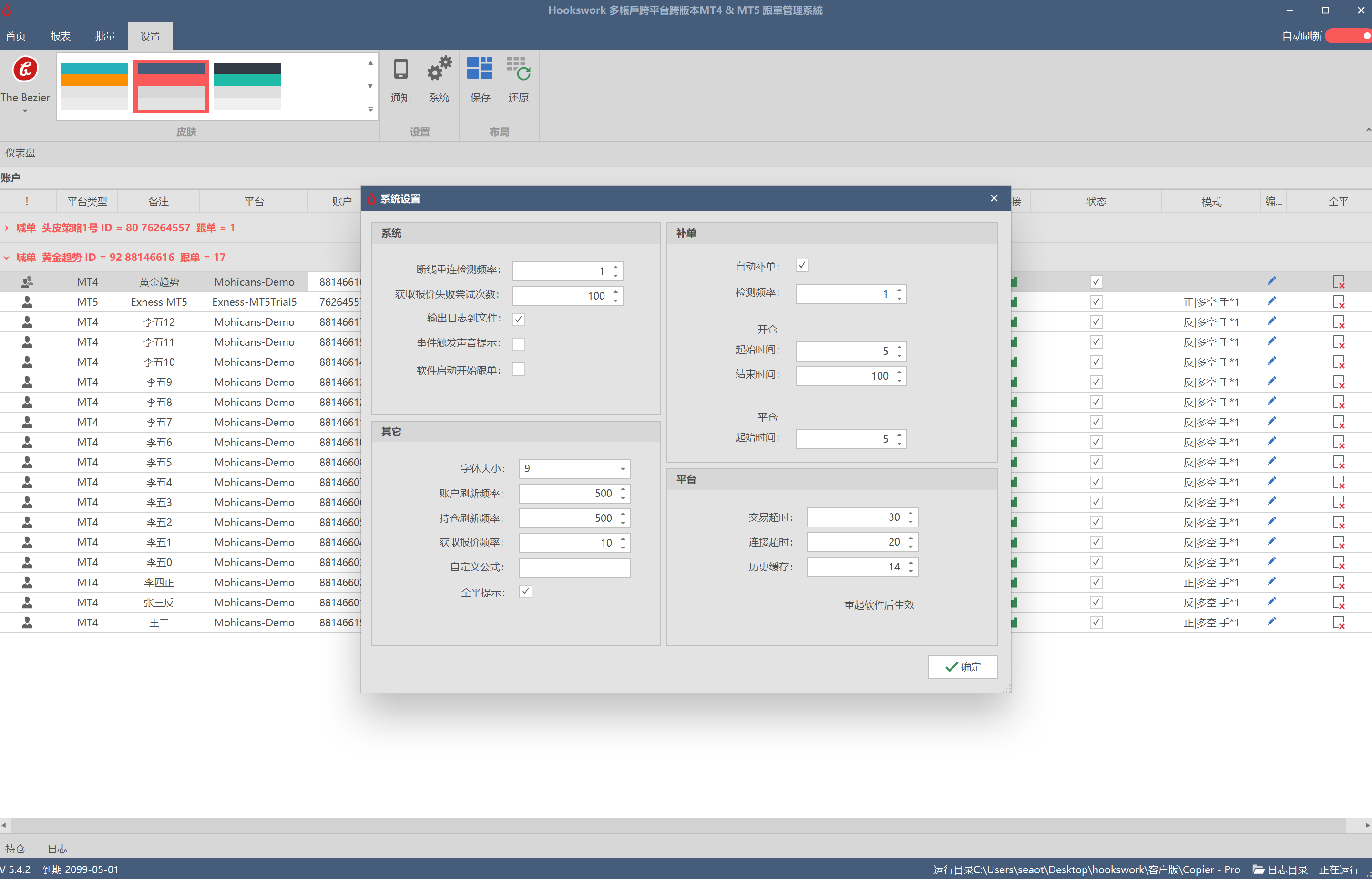Click the 平台类型 column header
Screen dimensions: 1372x879
pos(87,201)
